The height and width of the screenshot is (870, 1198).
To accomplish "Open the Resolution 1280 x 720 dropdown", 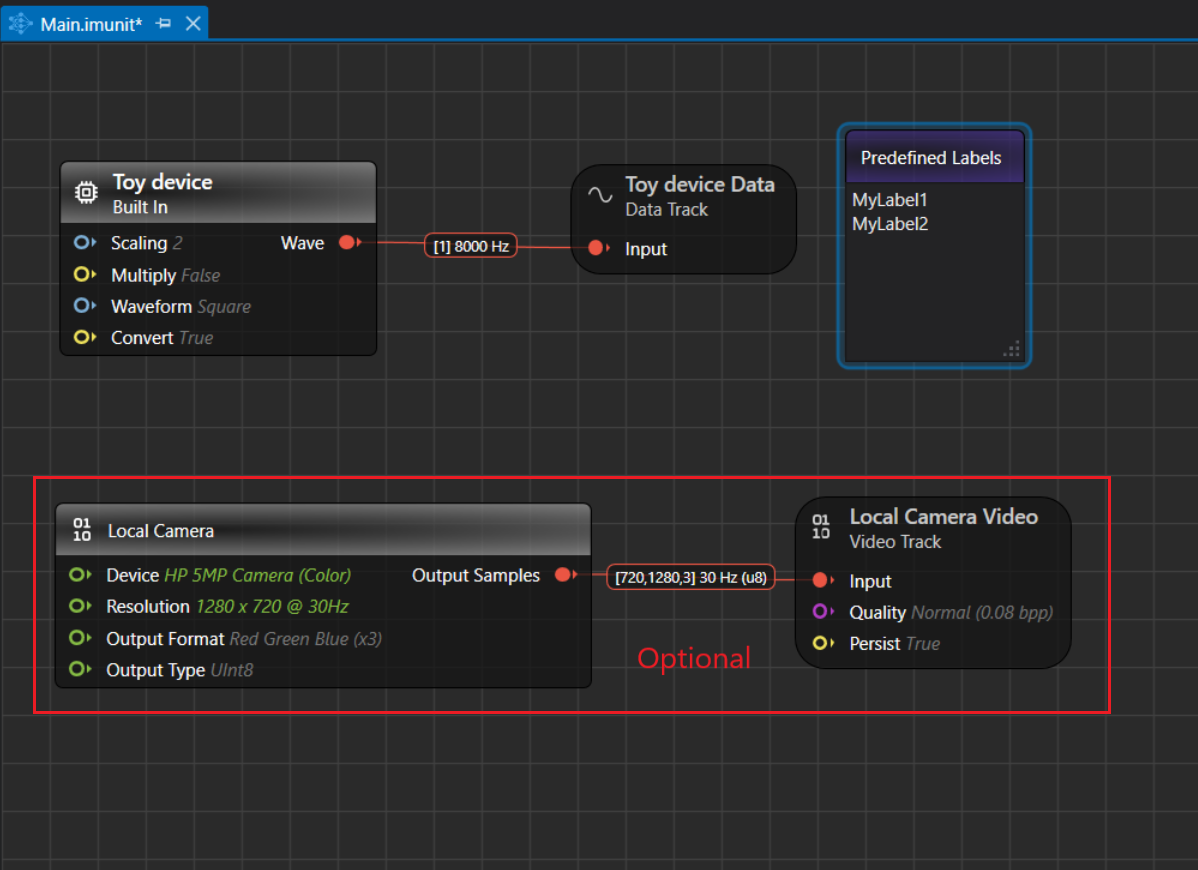I will (271, 607).
